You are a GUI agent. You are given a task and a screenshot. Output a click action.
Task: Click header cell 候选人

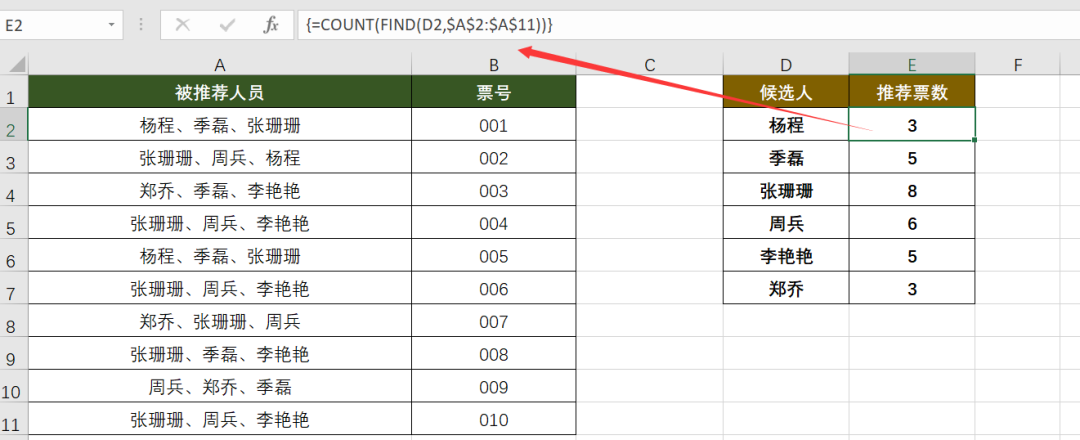(786, 92)
